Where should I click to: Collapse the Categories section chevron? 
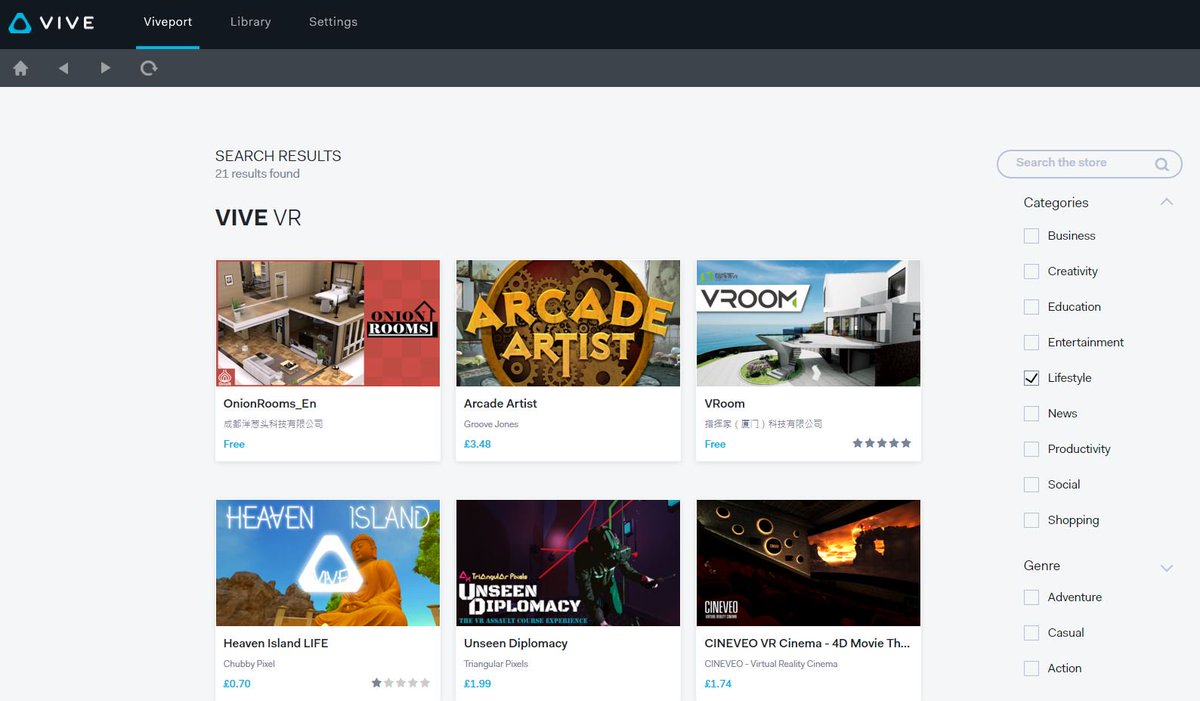(1166, 202)
